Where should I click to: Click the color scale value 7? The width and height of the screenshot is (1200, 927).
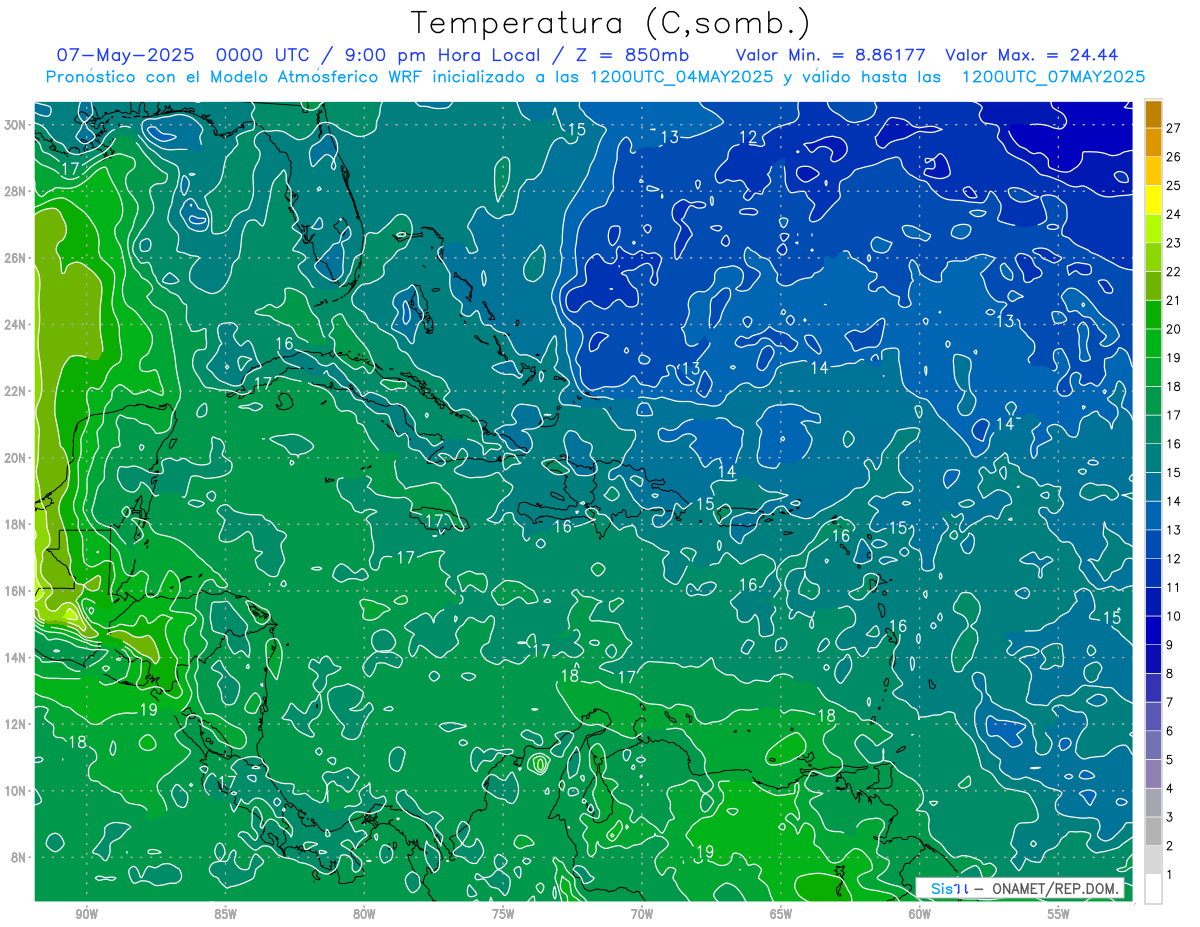point(1170,702)
